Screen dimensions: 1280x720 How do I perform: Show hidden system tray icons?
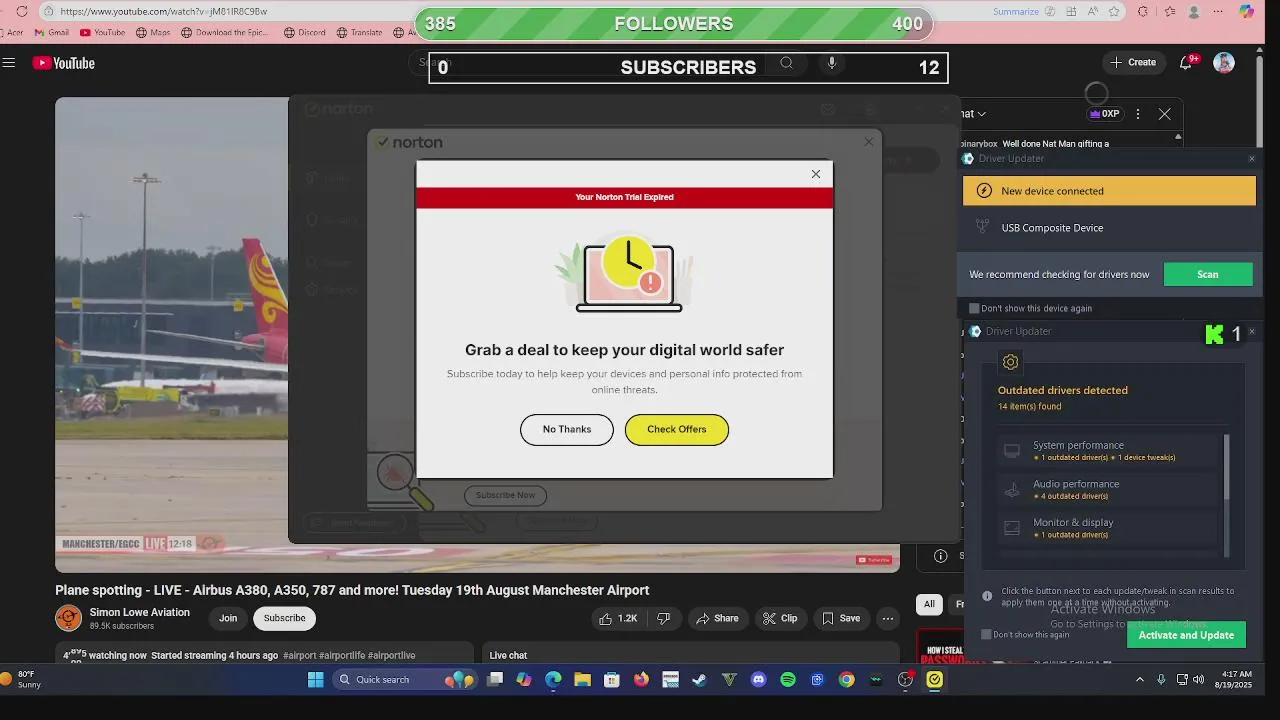[1139, 680]
